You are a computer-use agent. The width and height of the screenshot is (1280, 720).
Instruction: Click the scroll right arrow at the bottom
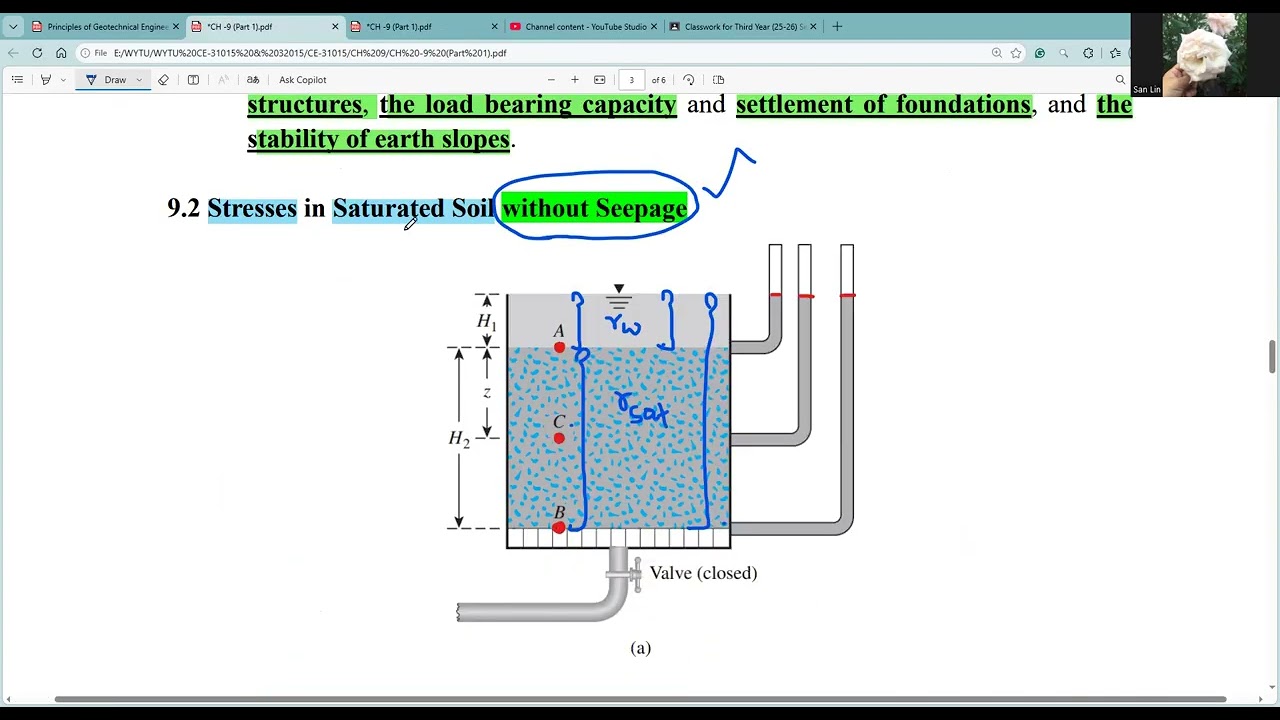point(1261,699)
